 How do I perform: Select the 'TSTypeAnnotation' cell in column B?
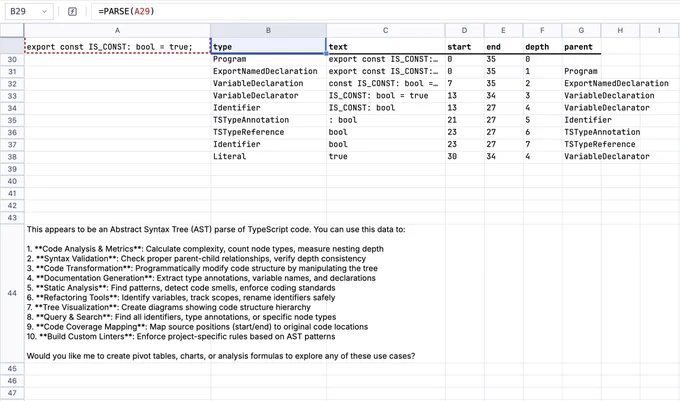[268, 120]
